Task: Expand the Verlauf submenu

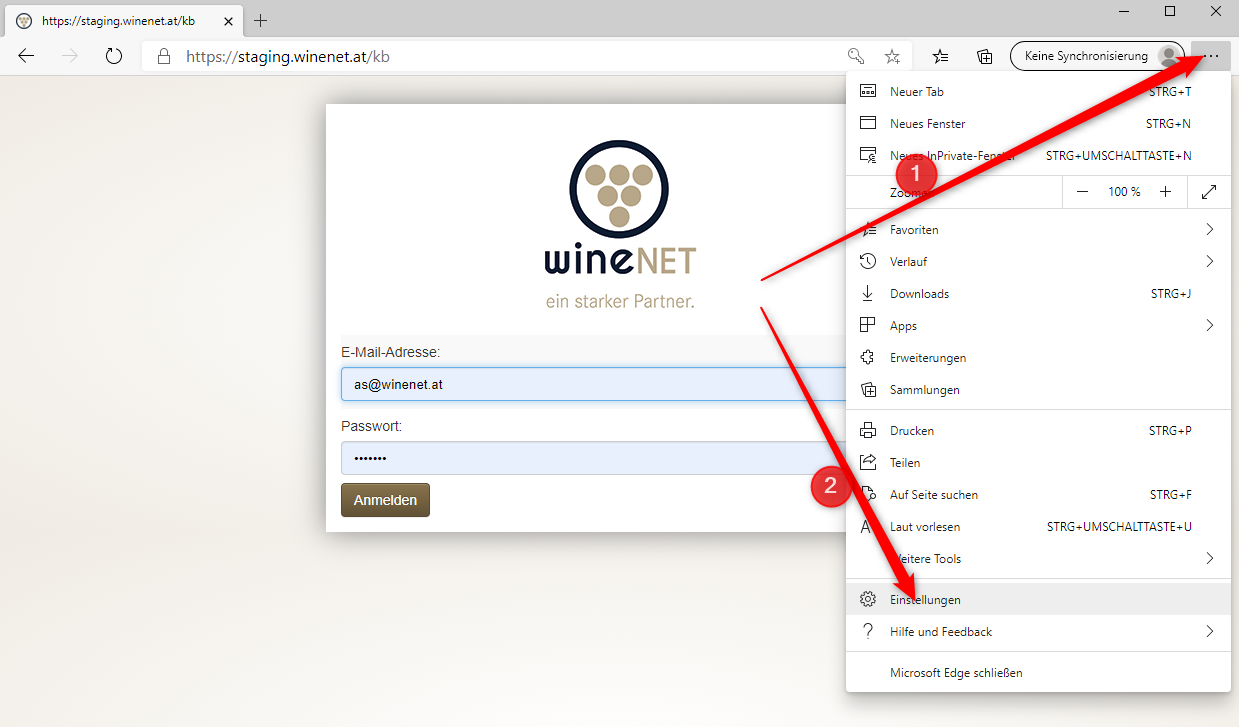Action: 1209,262
